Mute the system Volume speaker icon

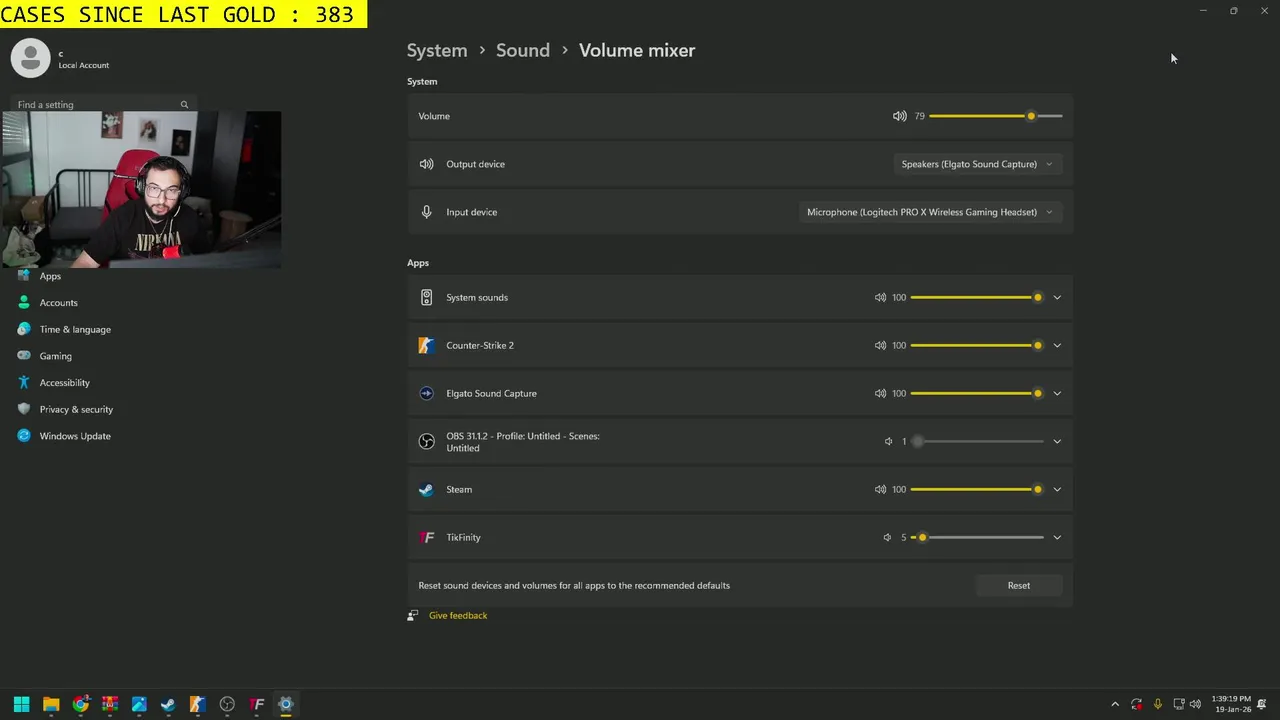899,116
